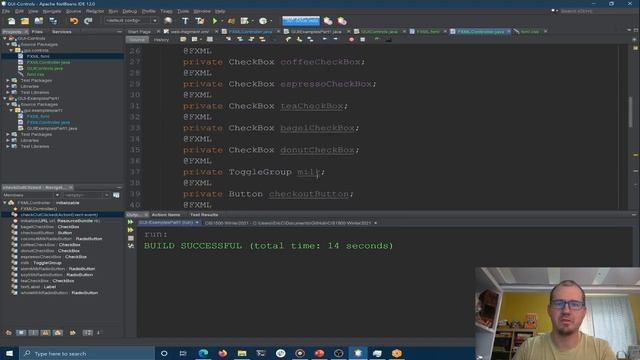Viewport: 640px width, 360px height.
Task: Click the Debug Project icon
Action: point(231,21)
